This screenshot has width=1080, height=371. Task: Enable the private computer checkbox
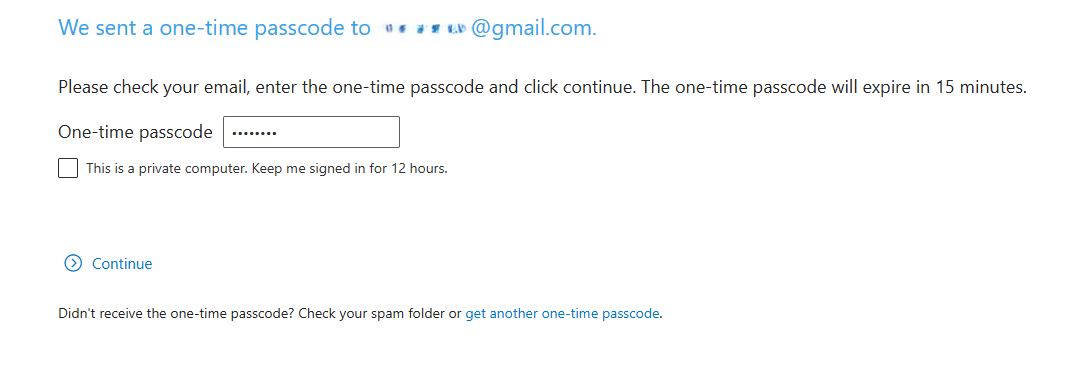[x=68, y=168]
